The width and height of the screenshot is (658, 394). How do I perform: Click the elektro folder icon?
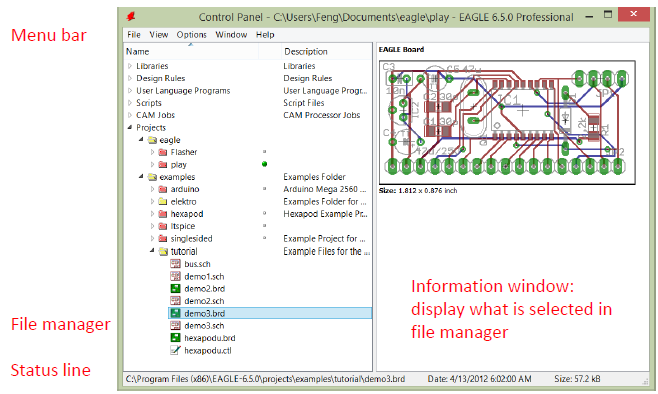click(x=163, y=201)
